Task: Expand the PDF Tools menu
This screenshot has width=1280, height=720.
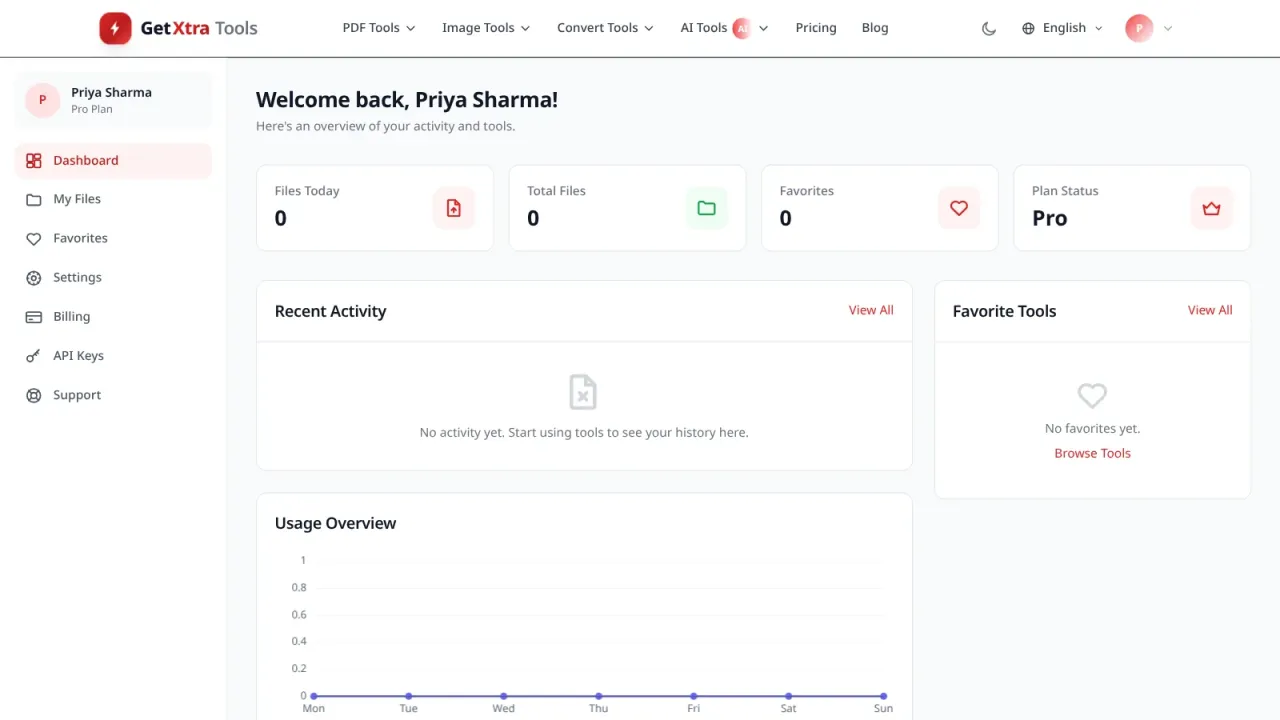Action: tap(379, 28)
